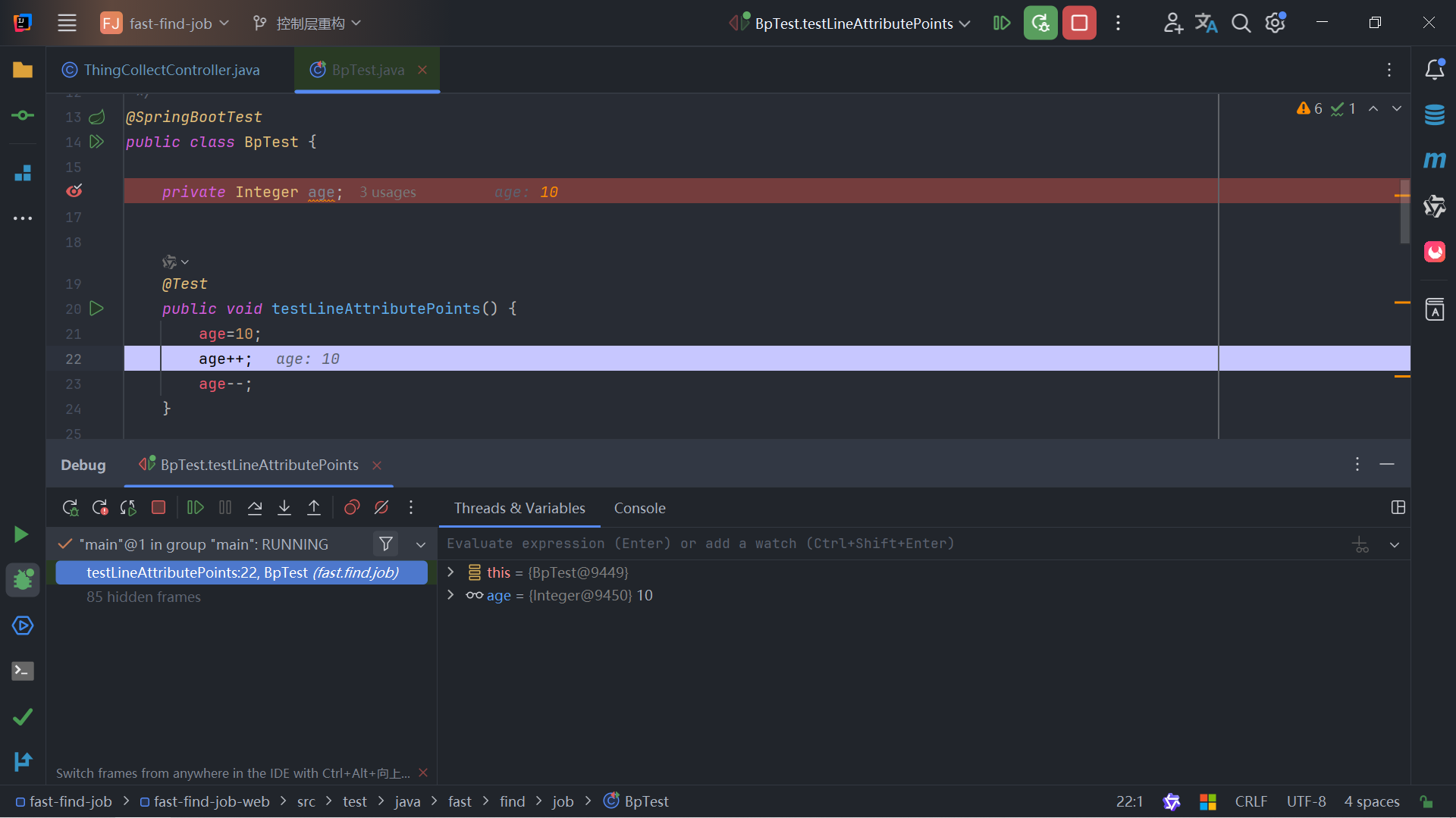Toggle Mute Breakpoints

[381, 508]
